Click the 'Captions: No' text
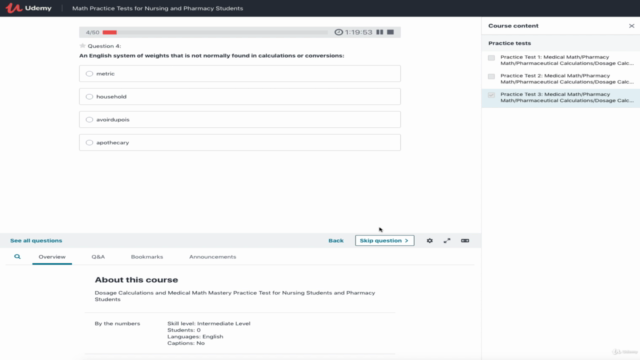640x360 pixels. pyautogui.click(x=186, y=343)
